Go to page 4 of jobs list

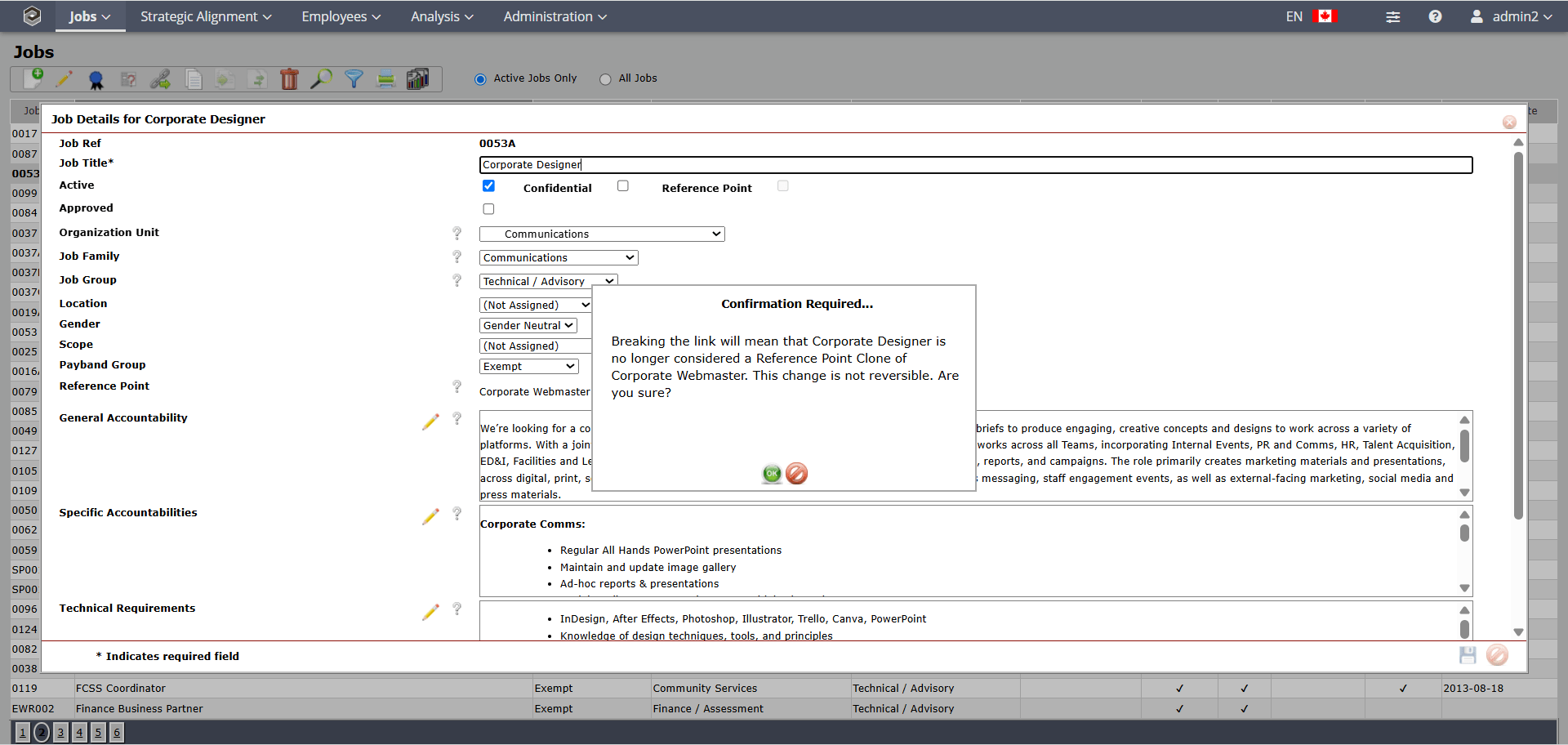point(79,733)
